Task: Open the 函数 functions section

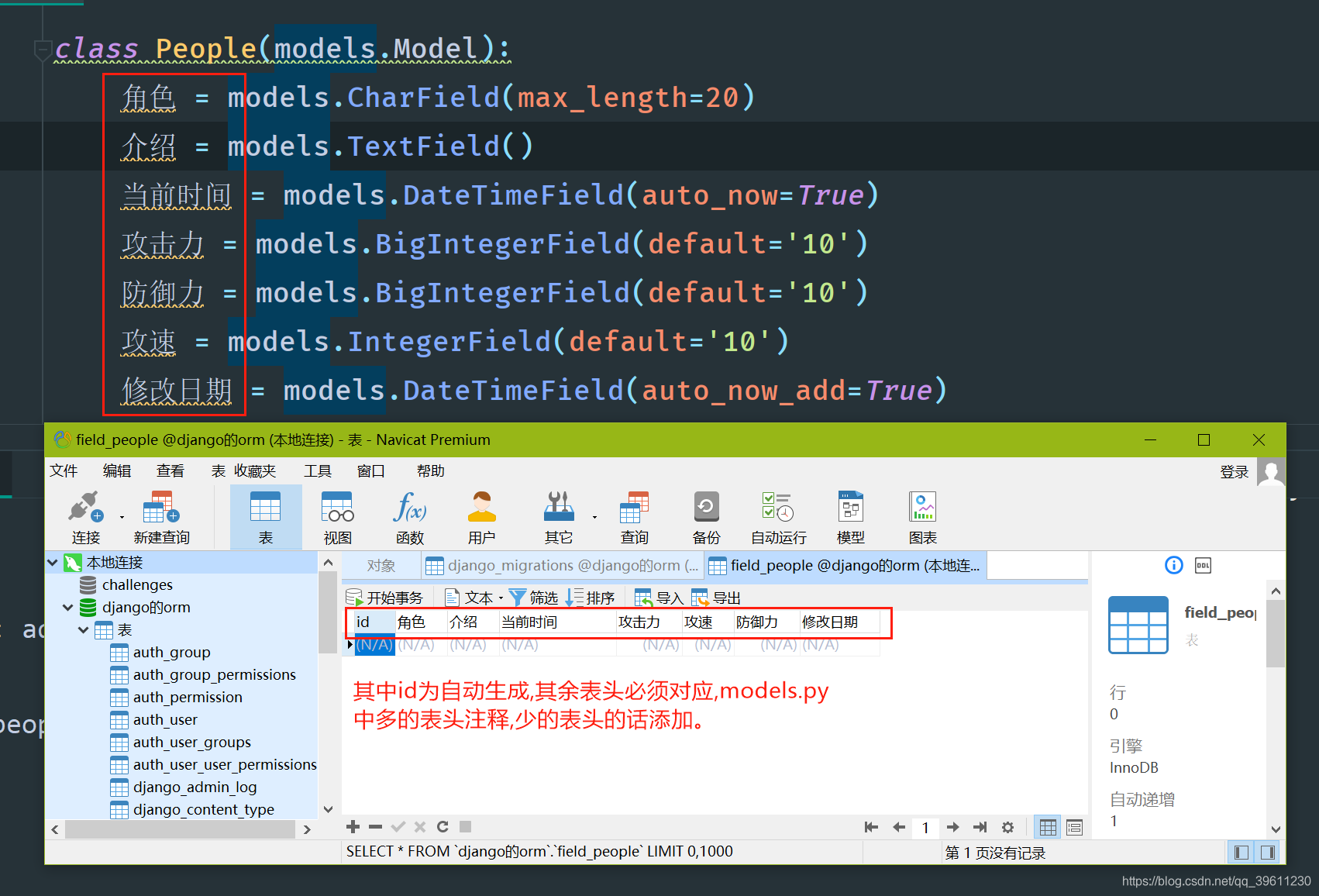Action: (409, 517)
